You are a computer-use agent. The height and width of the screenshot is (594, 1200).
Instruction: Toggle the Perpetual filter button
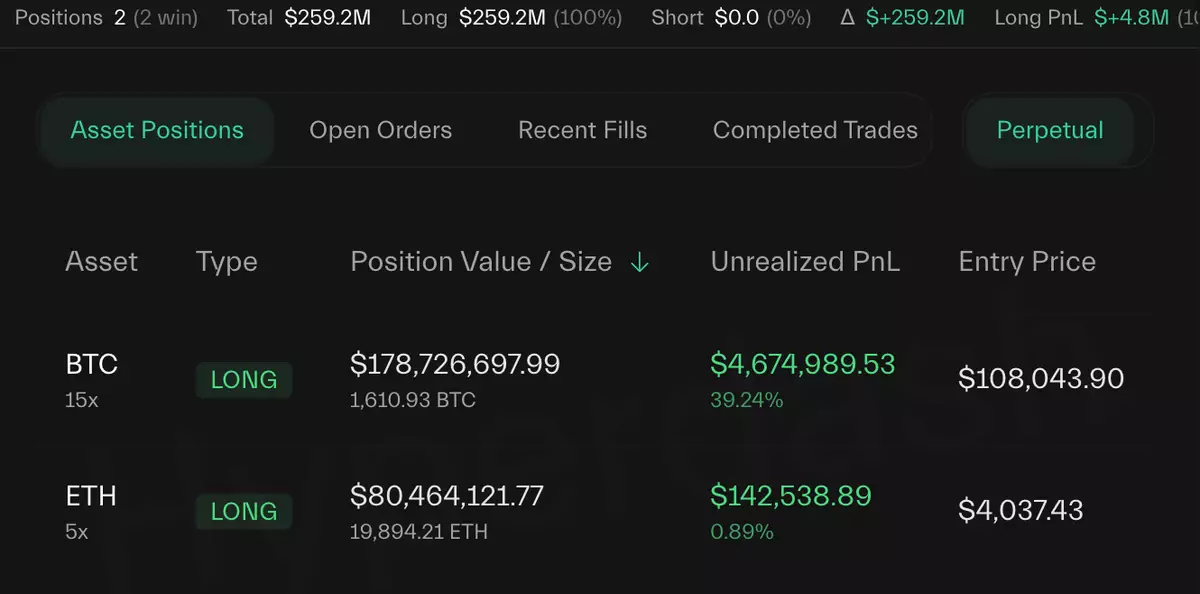point(1049,130)
